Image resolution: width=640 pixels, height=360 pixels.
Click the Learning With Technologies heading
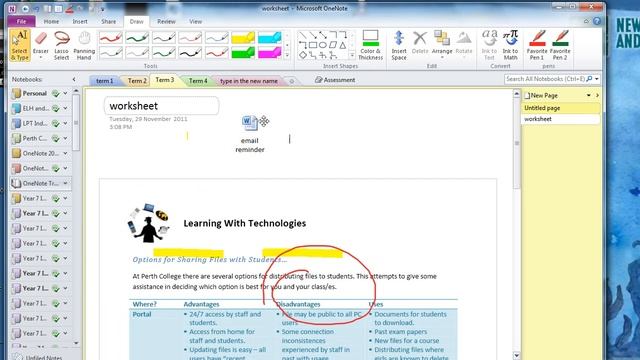tap(244, 223)
